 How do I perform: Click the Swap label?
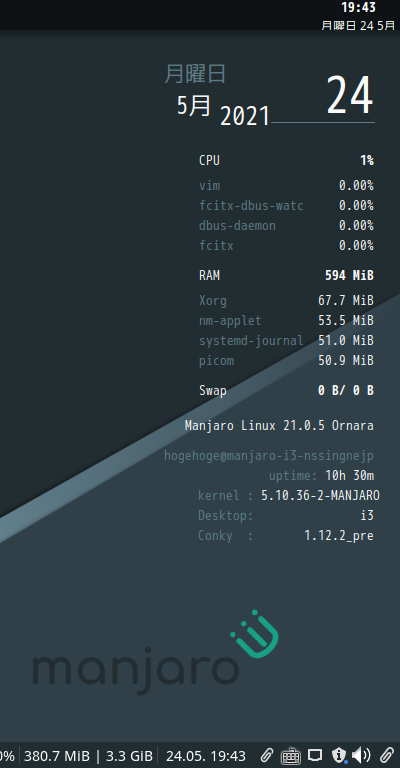pos(213,391)
